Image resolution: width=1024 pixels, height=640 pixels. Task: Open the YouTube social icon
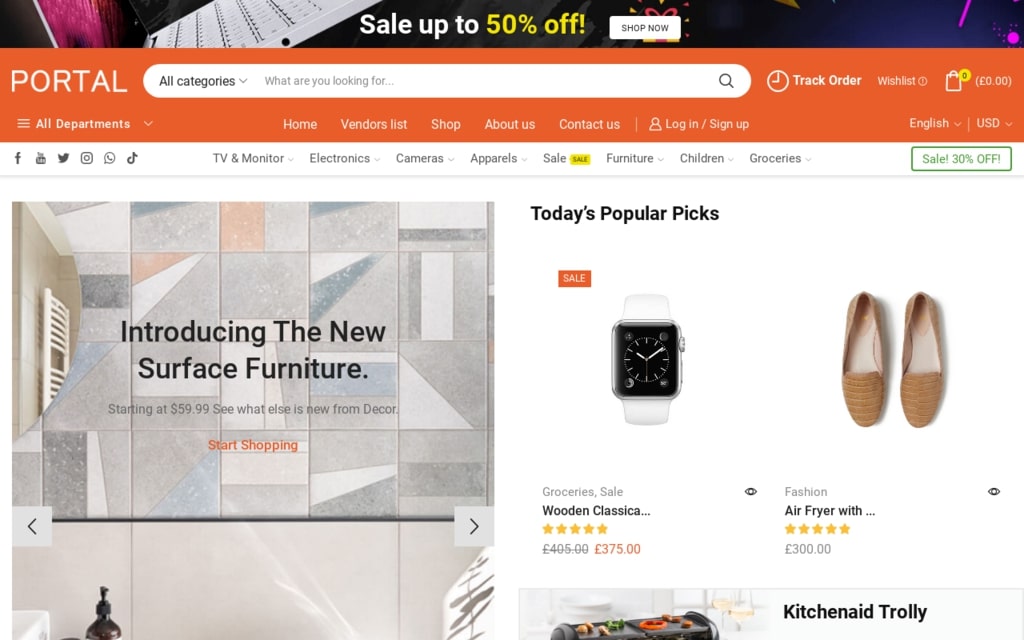[x=40, y=158]
